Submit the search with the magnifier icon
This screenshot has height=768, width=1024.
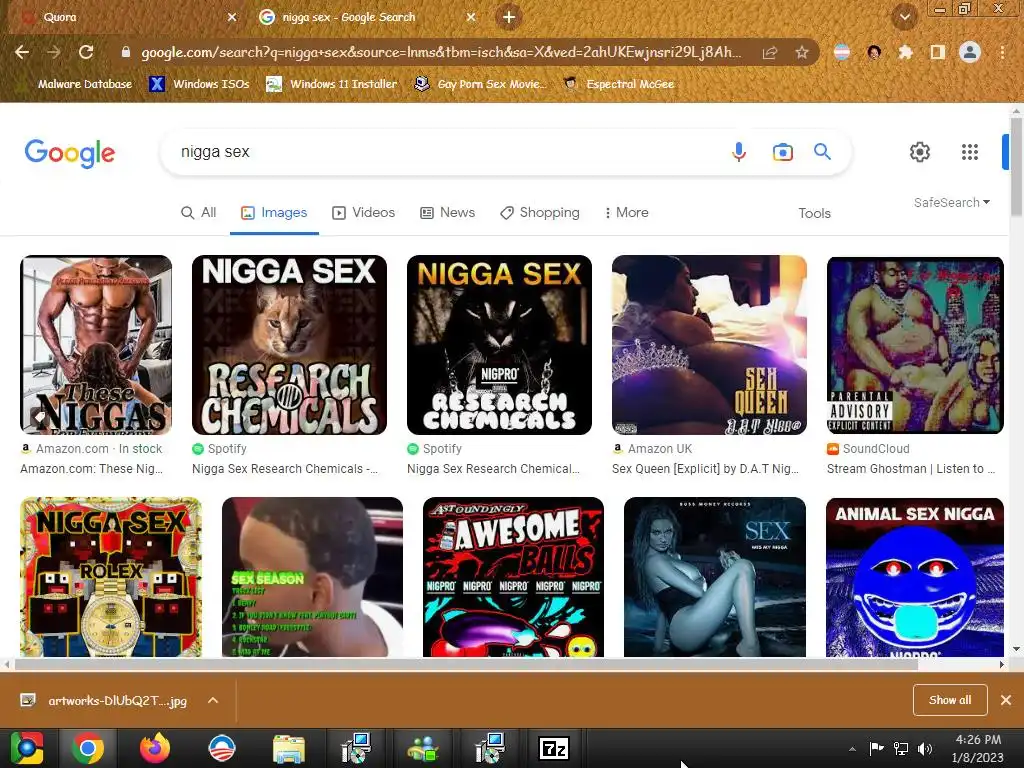pyautogui.click(x=822, y=152)
